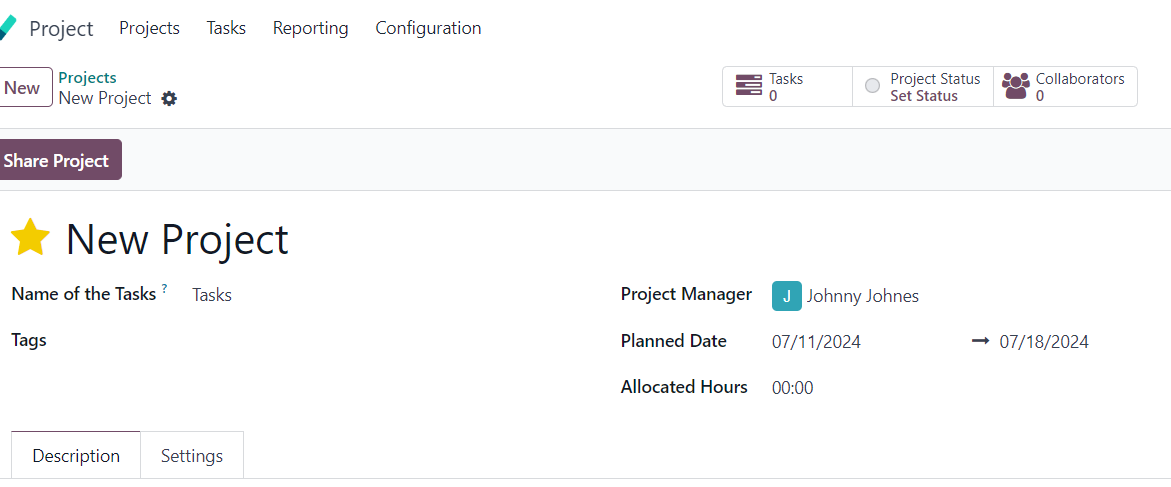Go back via Projects breadcrumb link
The image size is (1171, 487).
pyautogui.click(x=87, y=78)
